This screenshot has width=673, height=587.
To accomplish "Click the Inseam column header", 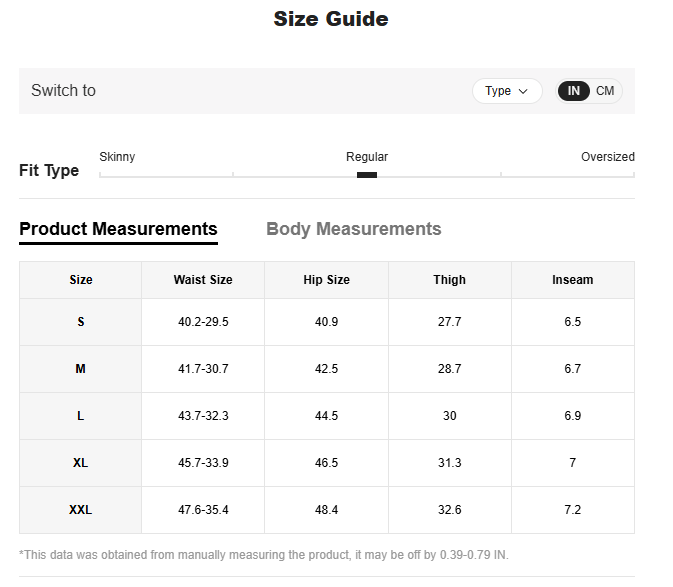I will point(572,280).
